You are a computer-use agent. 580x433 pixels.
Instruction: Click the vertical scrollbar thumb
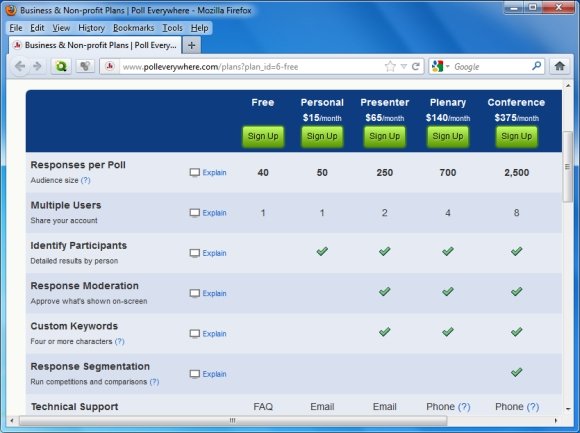tap(567, 166)
